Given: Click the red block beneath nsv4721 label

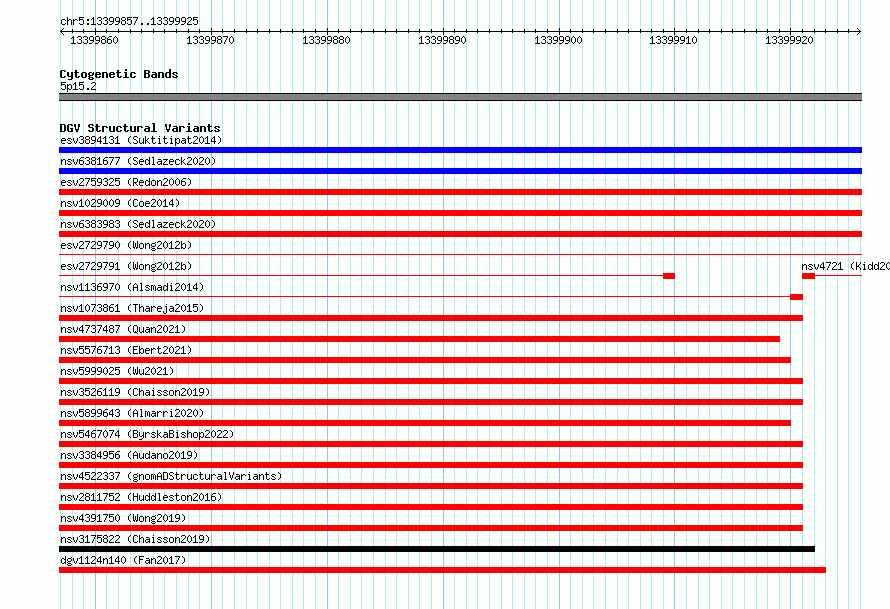Looking at the screenshot, I should click(808, 276).
